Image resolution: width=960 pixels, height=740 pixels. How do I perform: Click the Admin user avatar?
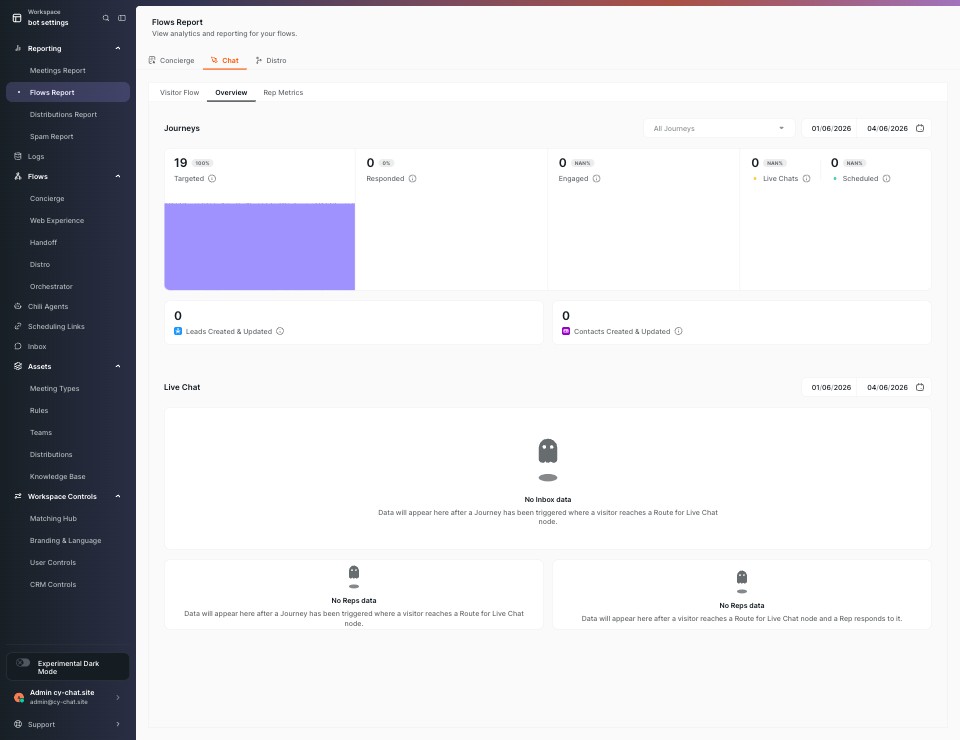click(x=19, y=697)
